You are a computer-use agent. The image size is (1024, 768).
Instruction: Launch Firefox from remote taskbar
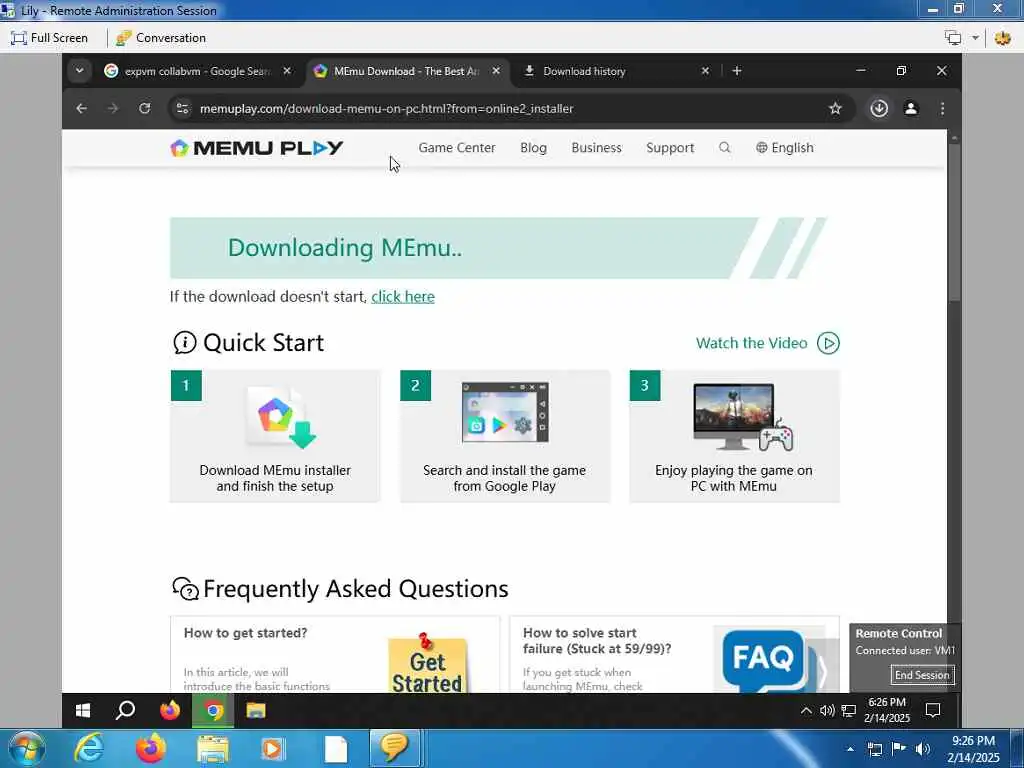pyautogui.click(x=170, y=711)
